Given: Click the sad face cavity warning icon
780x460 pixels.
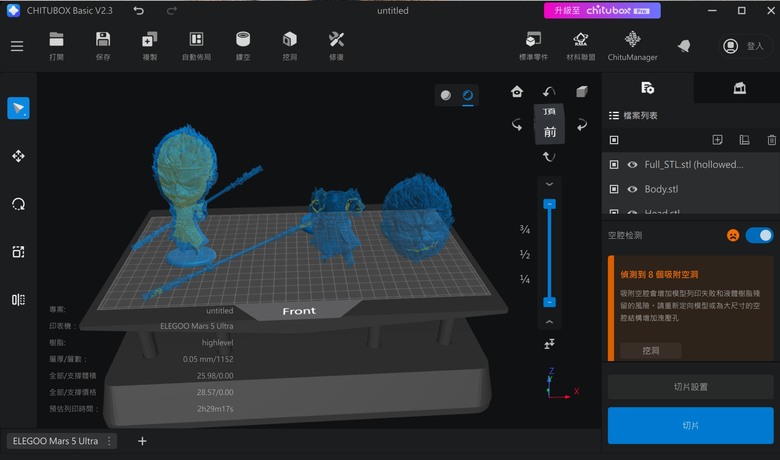Looking at the screenshot, I should point(733,235).
